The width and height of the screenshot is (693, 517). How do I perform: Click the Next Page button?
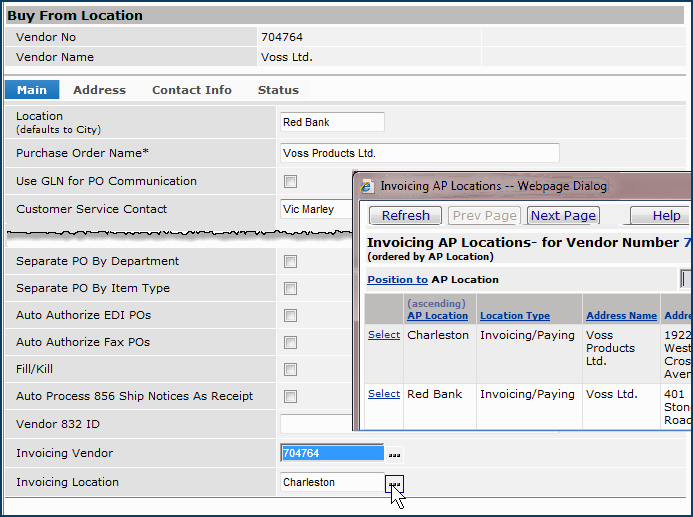[563, 216]
